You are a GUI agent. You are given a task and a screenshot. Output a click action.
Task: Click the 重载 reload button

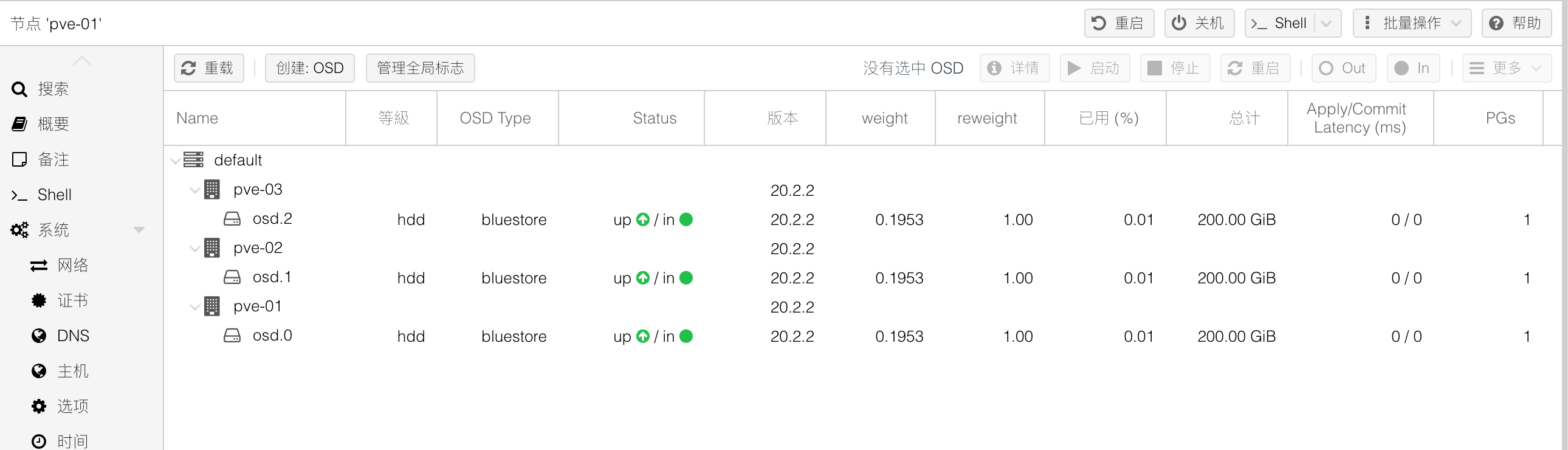(209, 68)
